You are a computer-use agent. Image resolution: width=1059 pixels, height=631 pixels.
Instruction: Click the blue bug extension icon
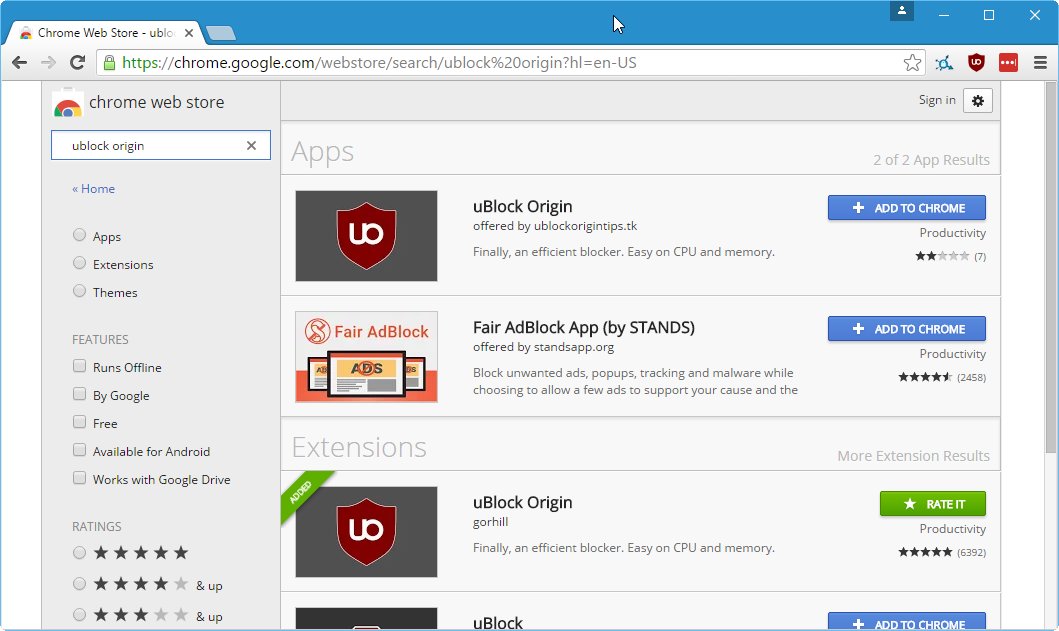tap(944, 64)
